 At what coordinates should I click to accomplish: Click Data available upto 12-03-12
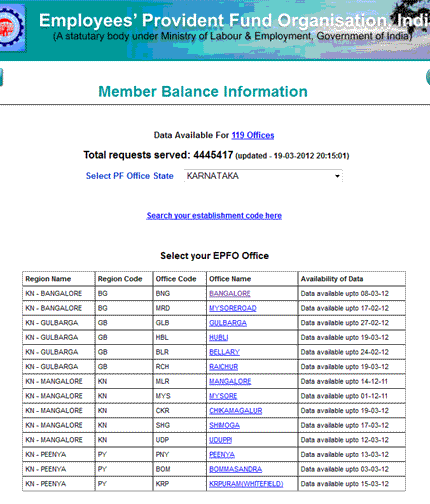344,440
